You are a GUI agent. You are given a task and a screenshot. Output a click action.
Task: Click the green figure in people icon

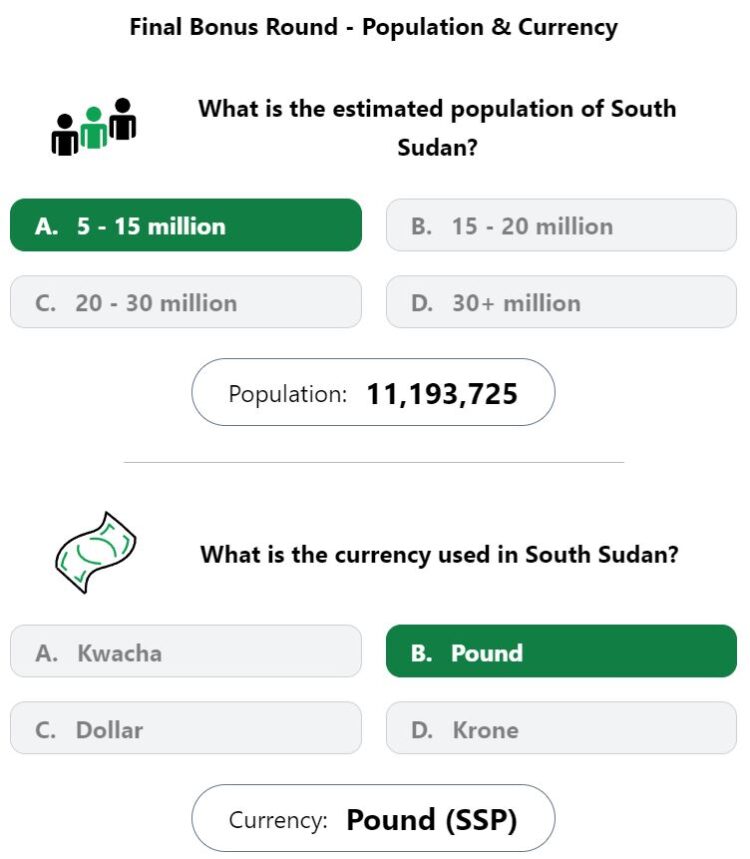pyautogui.click(x=94, y=128)
